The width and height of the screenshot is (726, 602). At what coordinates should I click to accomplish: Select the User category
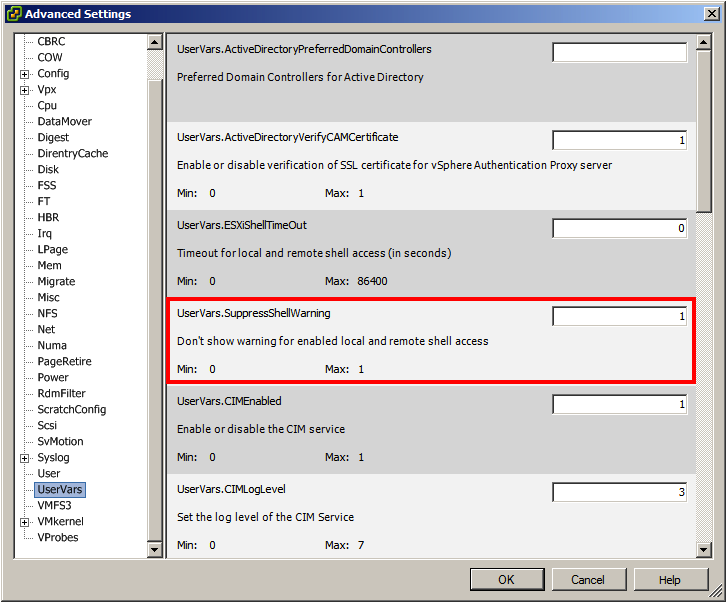[x=49, y=473]
